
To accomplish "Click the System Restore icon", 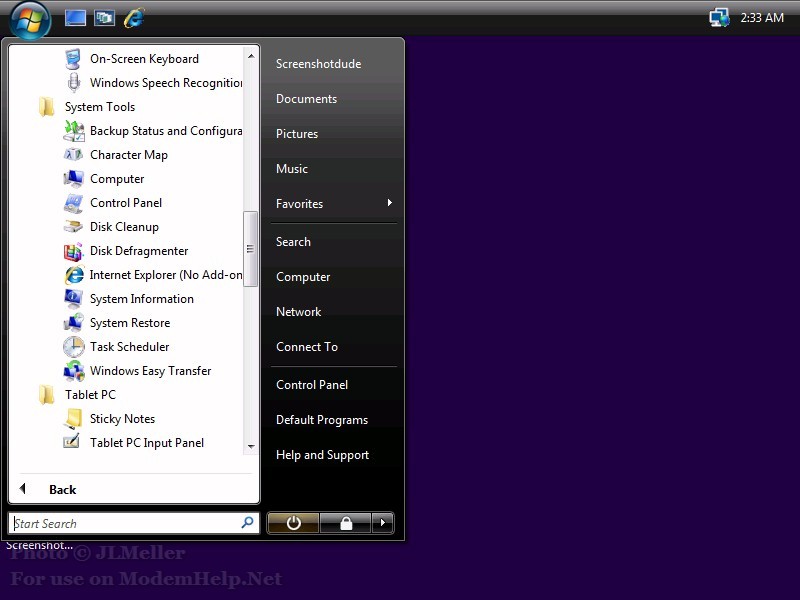I will pos(74,323).
